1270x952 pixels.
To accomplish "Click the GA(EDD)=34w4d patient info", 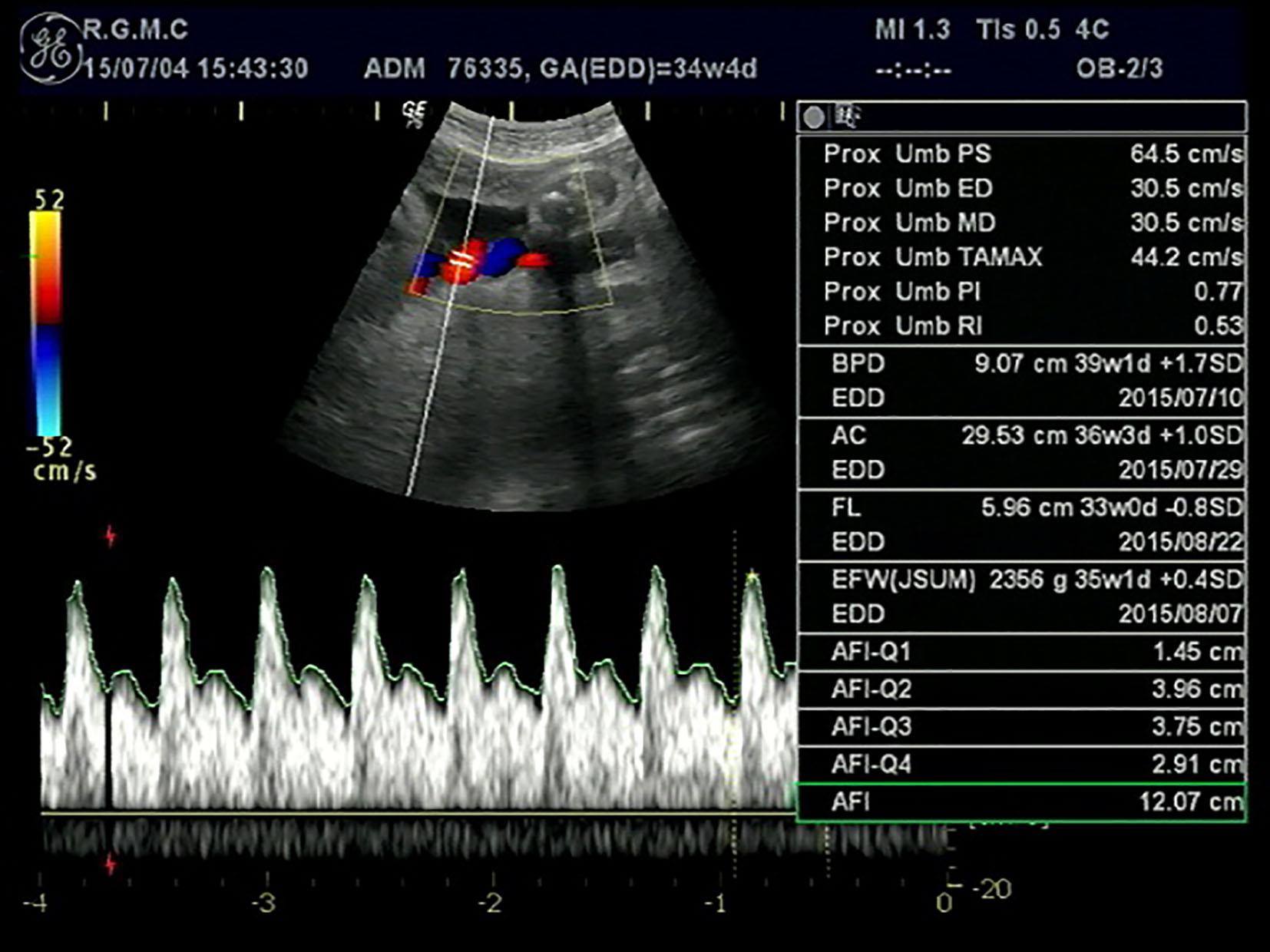I will coord(649,69).
